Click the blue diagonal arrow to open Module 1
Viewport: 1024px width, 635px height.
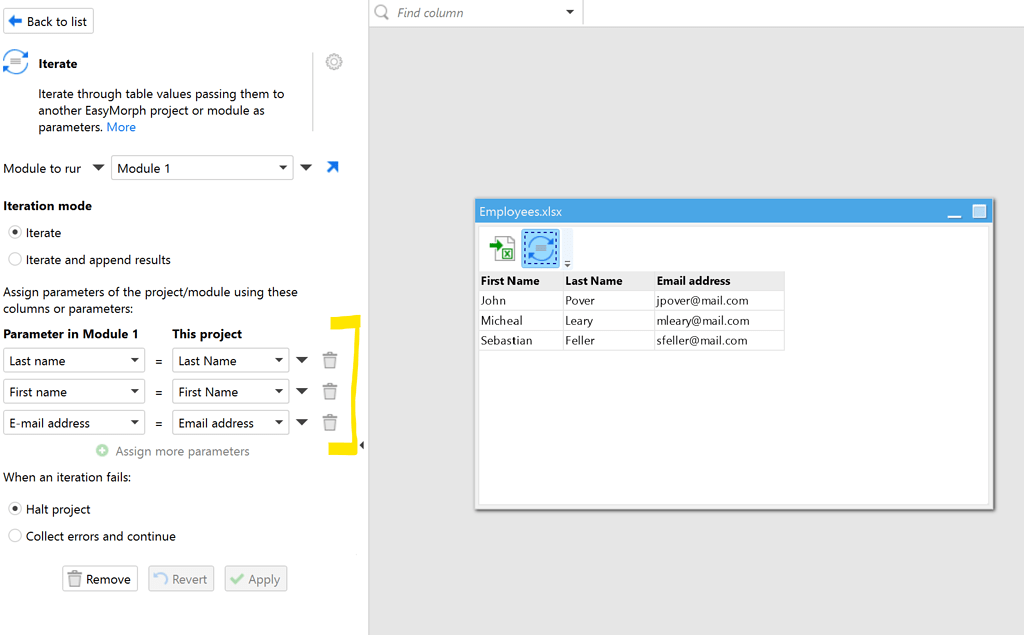coord(332,167)
